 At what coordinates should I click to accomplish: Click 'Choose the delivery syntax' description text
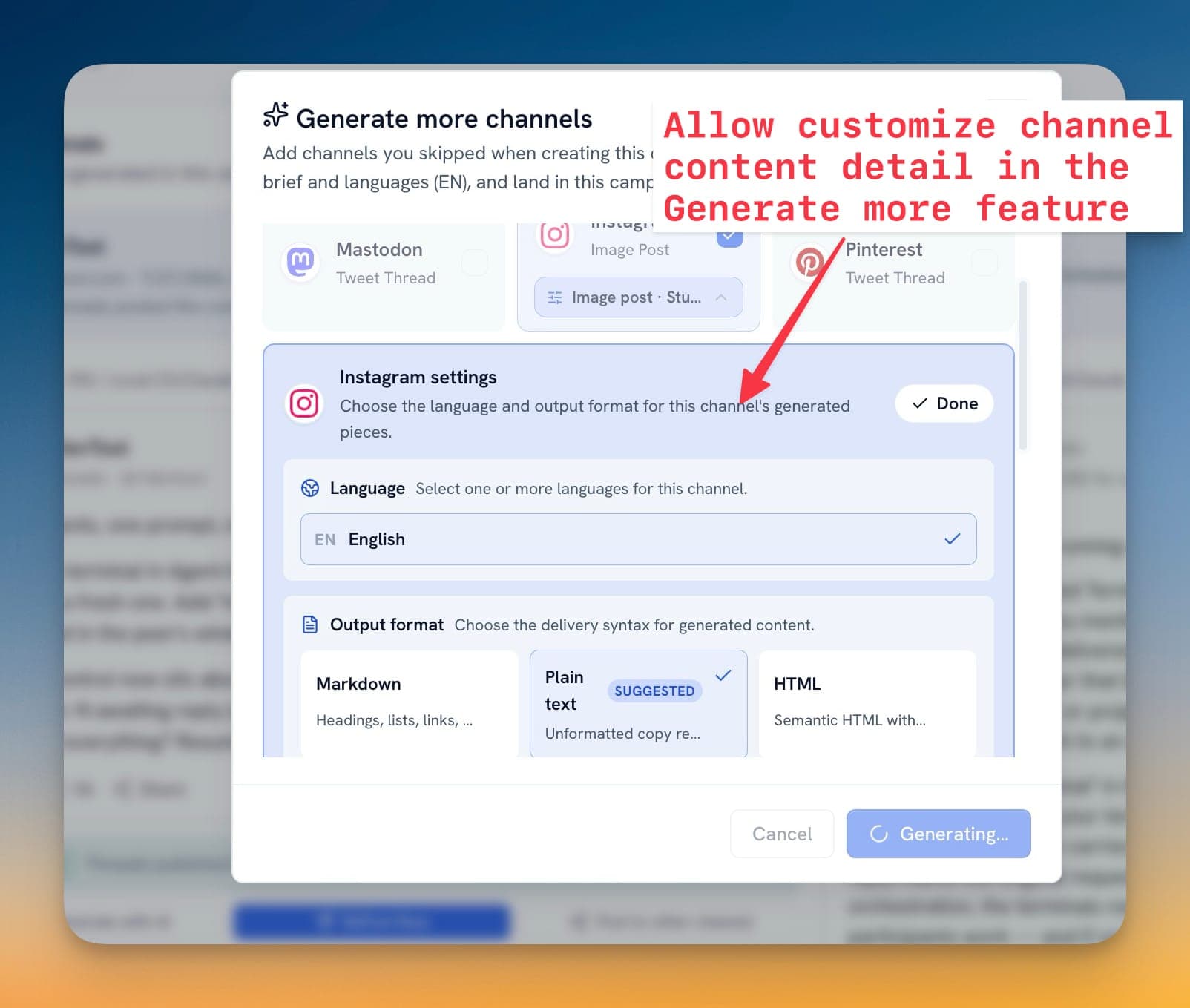pos(634,625)
